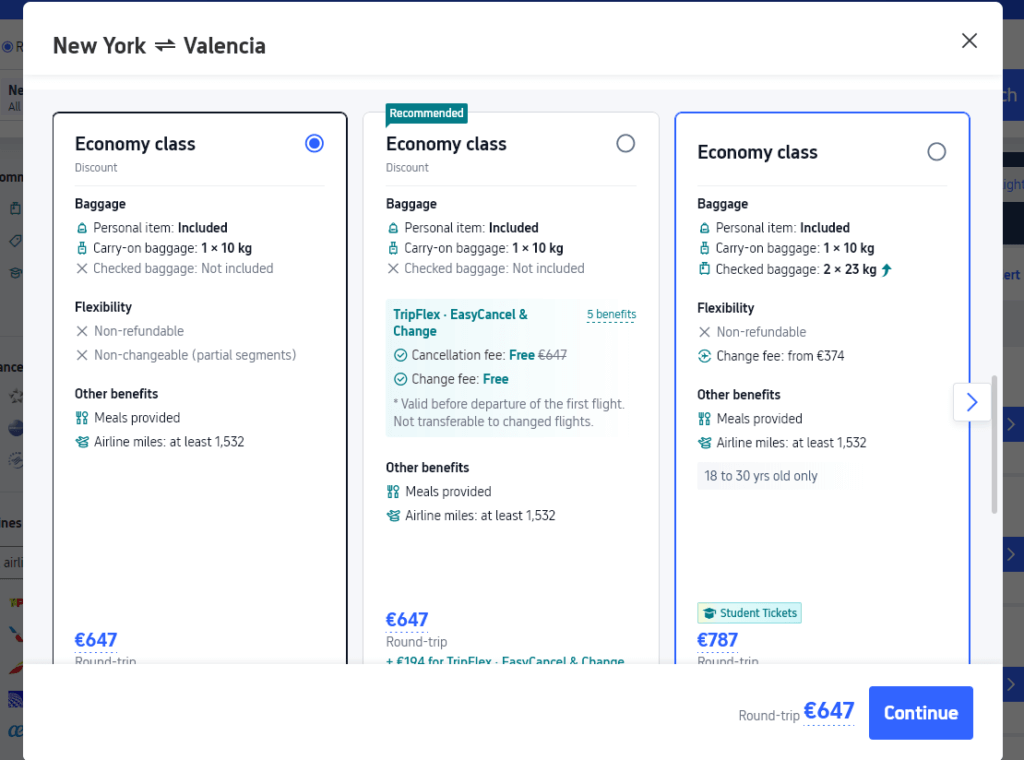This screenshot has height=760, width=1024.
Task: Click the TripFlex change fee checkmark icon
Action: coord(400,379)
